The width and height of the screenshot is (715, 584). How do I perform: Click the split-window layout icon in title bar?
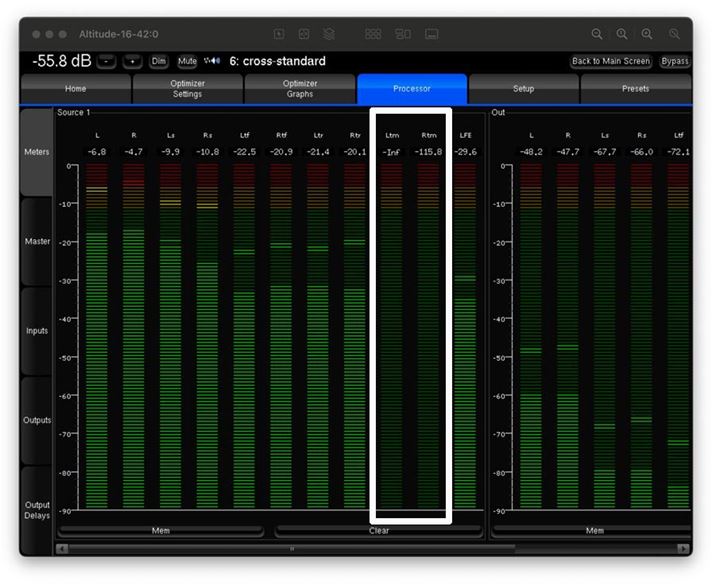pyautogui.click(x=403, y=34)
